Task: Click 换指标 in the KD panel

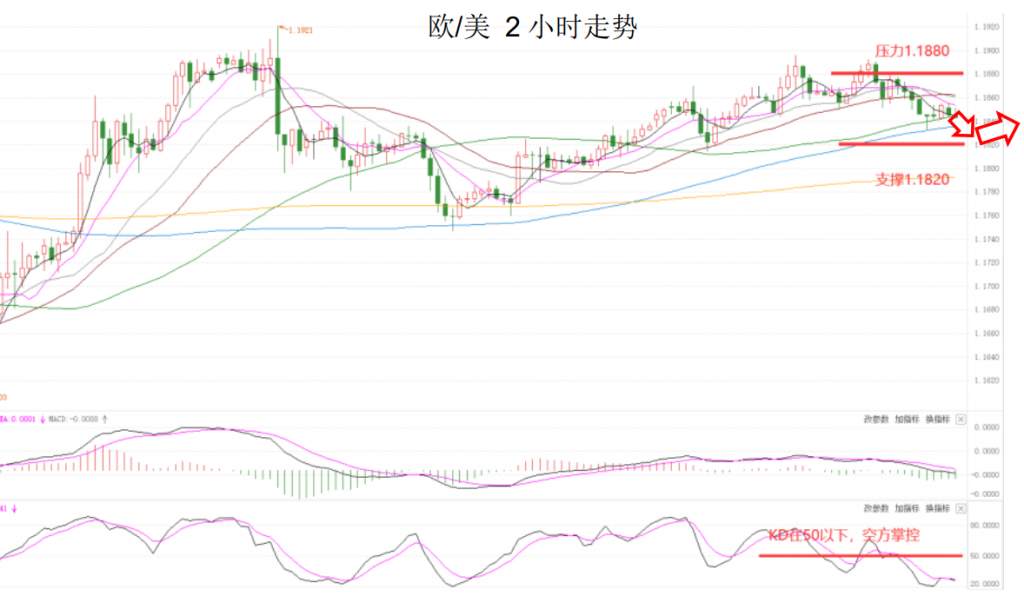Action: 937,508
